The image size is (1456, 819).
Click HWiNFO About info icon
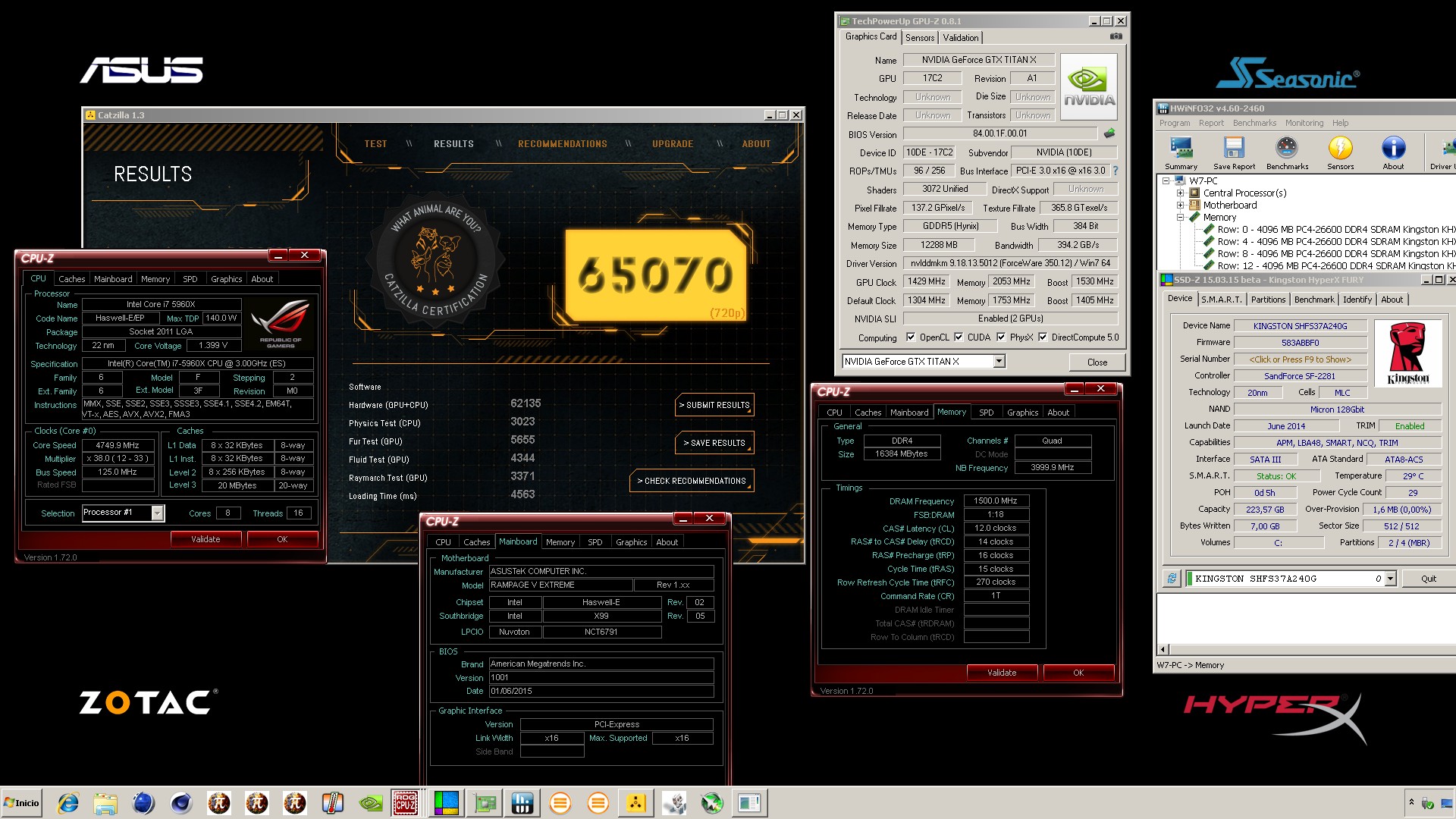[x=1393, y=153]
